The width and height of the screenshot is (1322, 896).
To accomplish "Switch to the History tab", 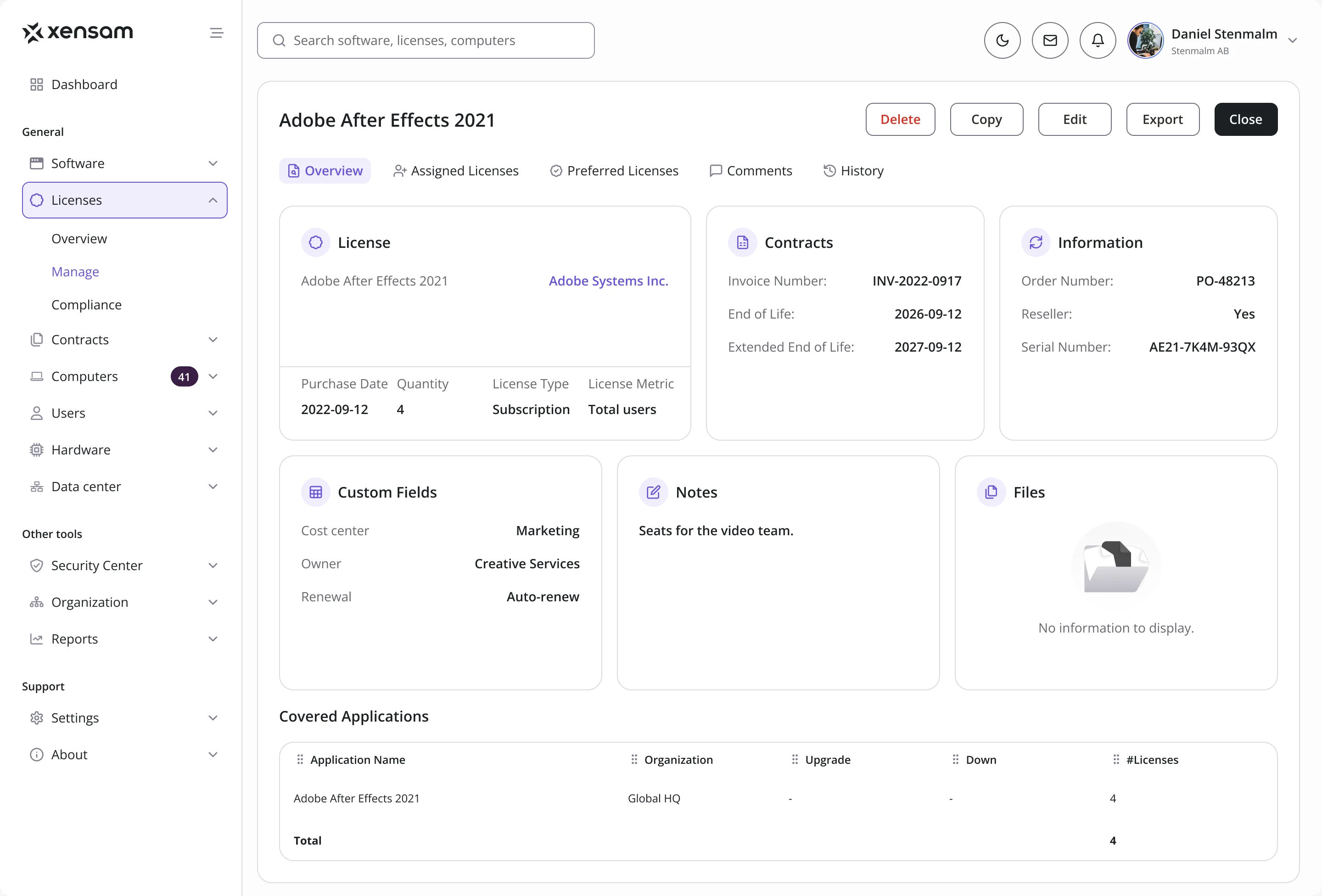I will 853,171.
